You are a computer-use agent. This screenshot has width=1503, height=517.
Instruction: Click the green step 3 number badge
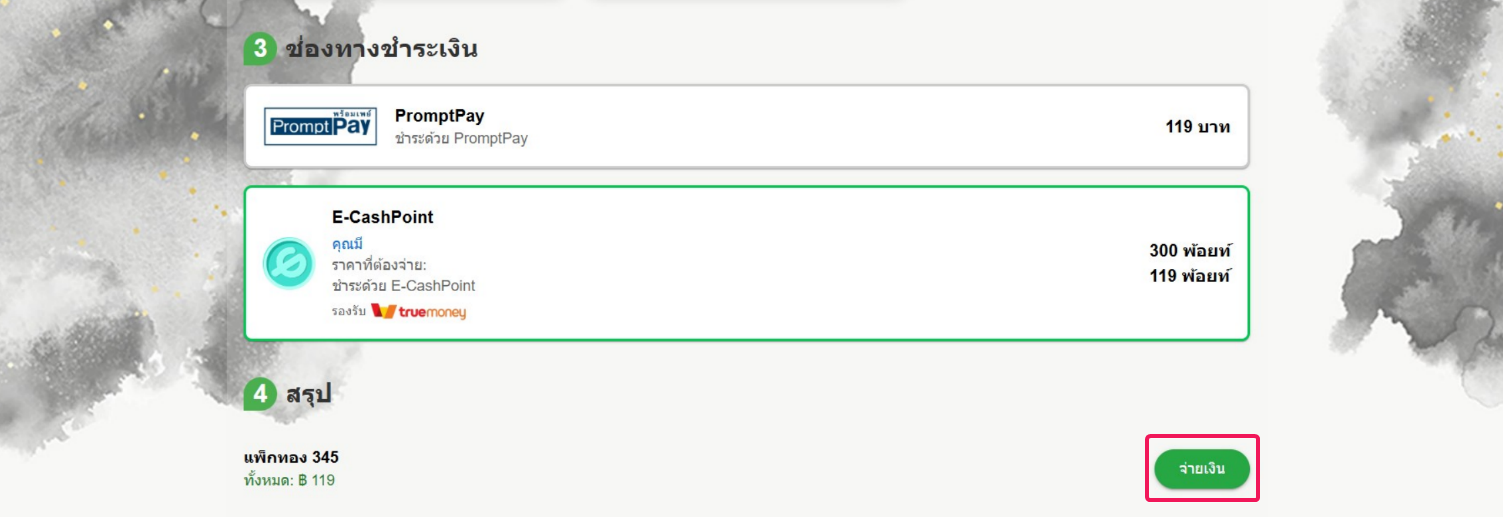[x=259, y=49]
